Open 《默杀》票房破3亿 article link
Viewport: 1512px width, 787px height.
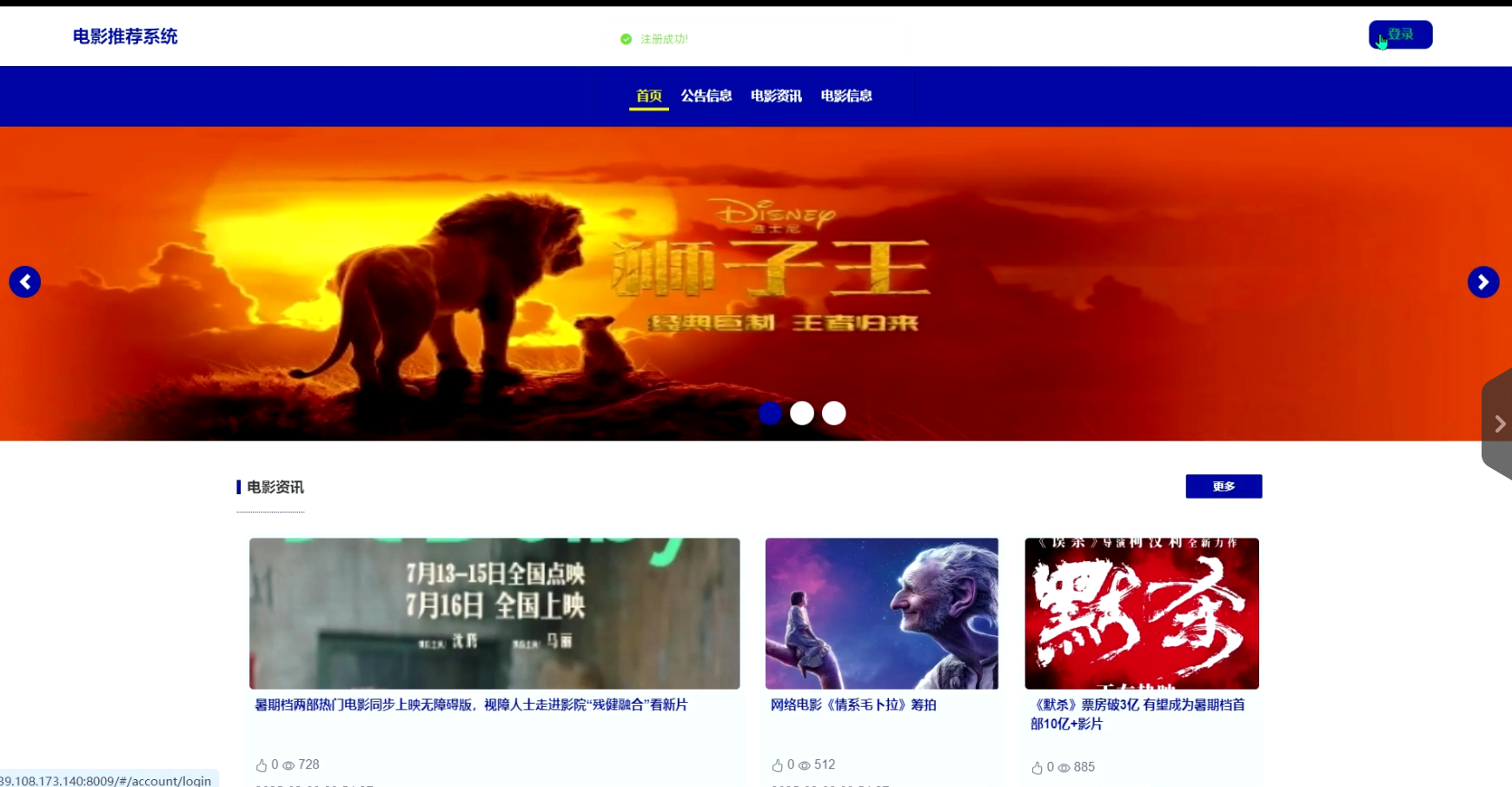[x=1138, y=714]
